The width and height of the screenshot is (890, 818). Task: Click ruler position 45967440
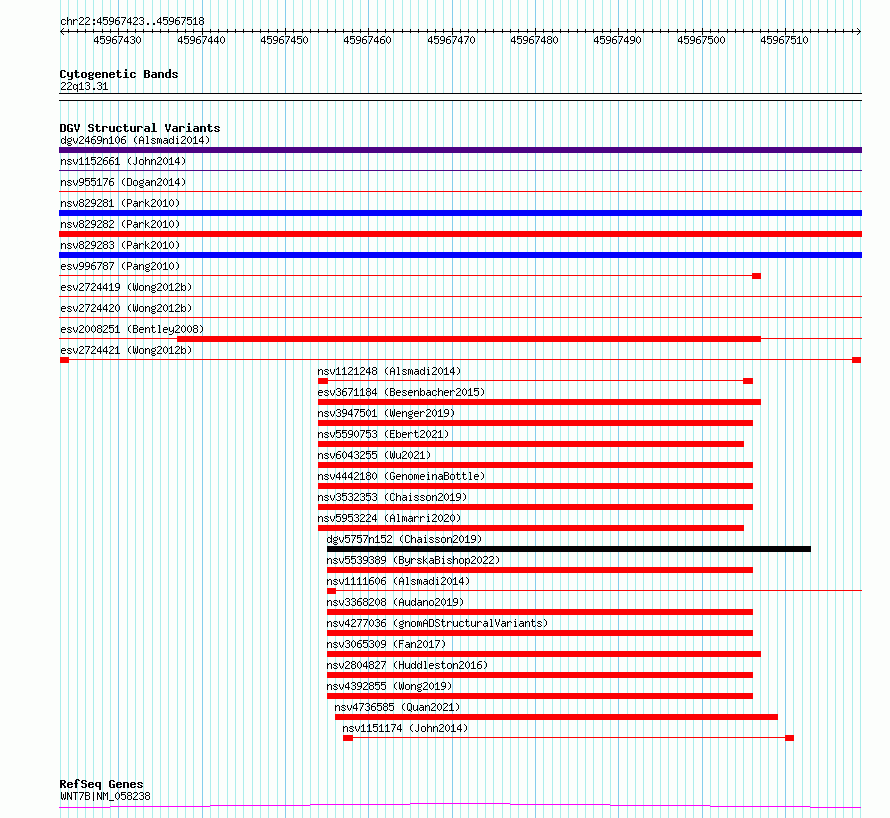(x=201, y=40)
